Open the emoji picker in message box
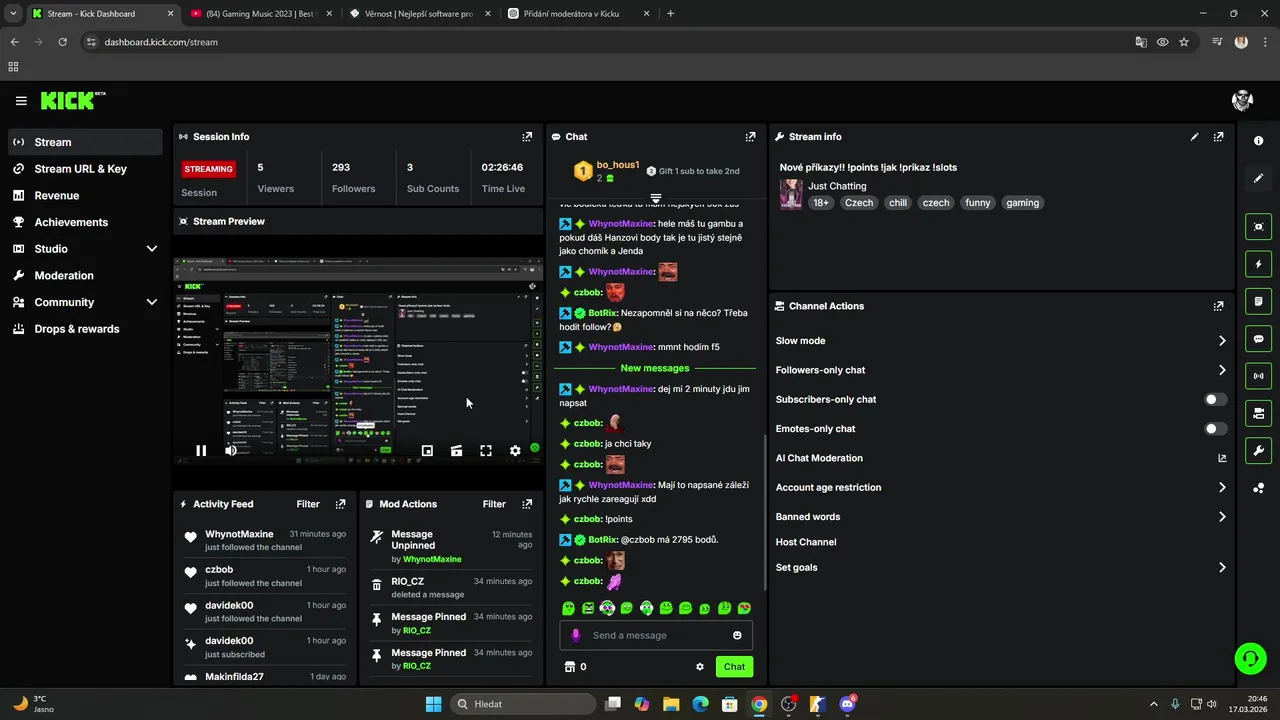The image size is (1280, 720). tap(737, 635)
